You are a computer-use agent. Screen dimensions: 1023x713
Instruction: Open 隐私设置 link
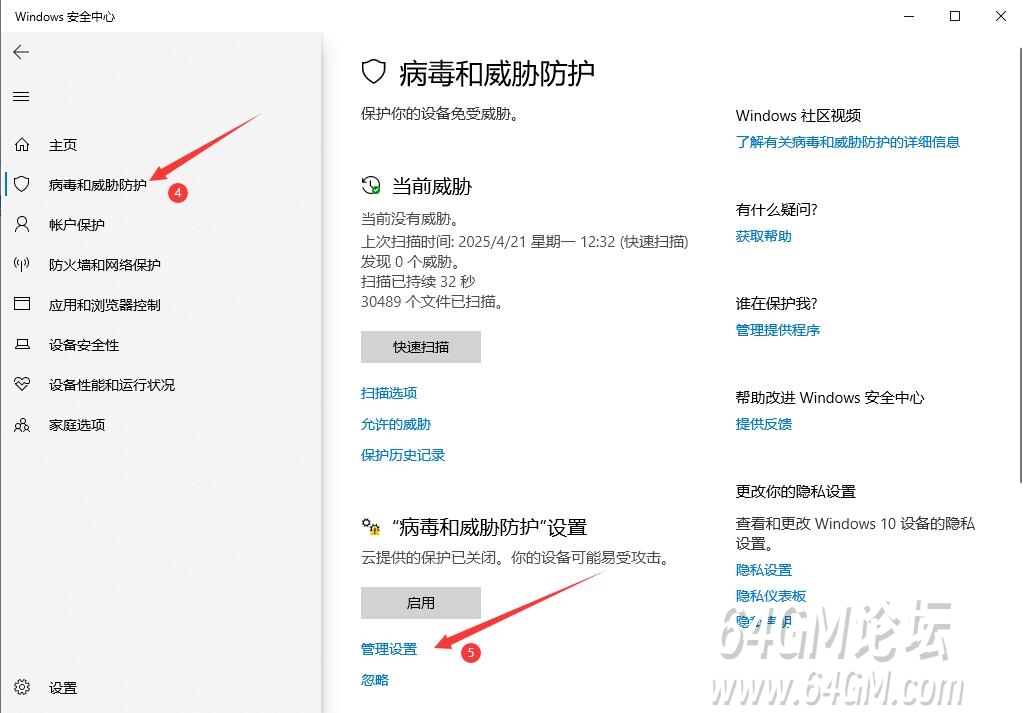(763, 569)
